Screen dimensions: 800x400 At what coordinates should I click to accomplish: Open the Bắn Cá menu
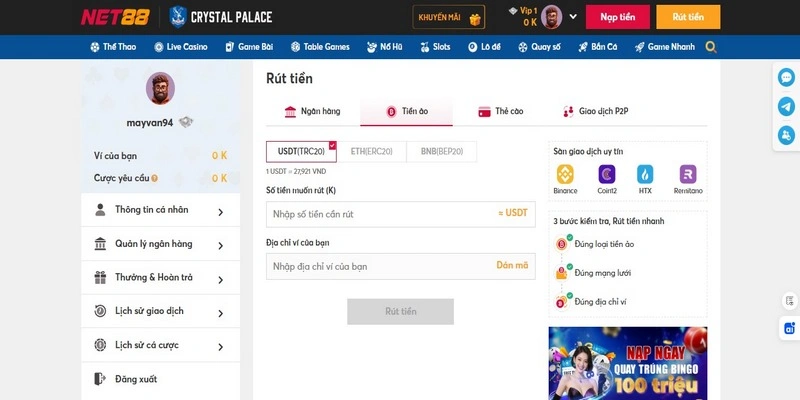(x=597, y=47)
